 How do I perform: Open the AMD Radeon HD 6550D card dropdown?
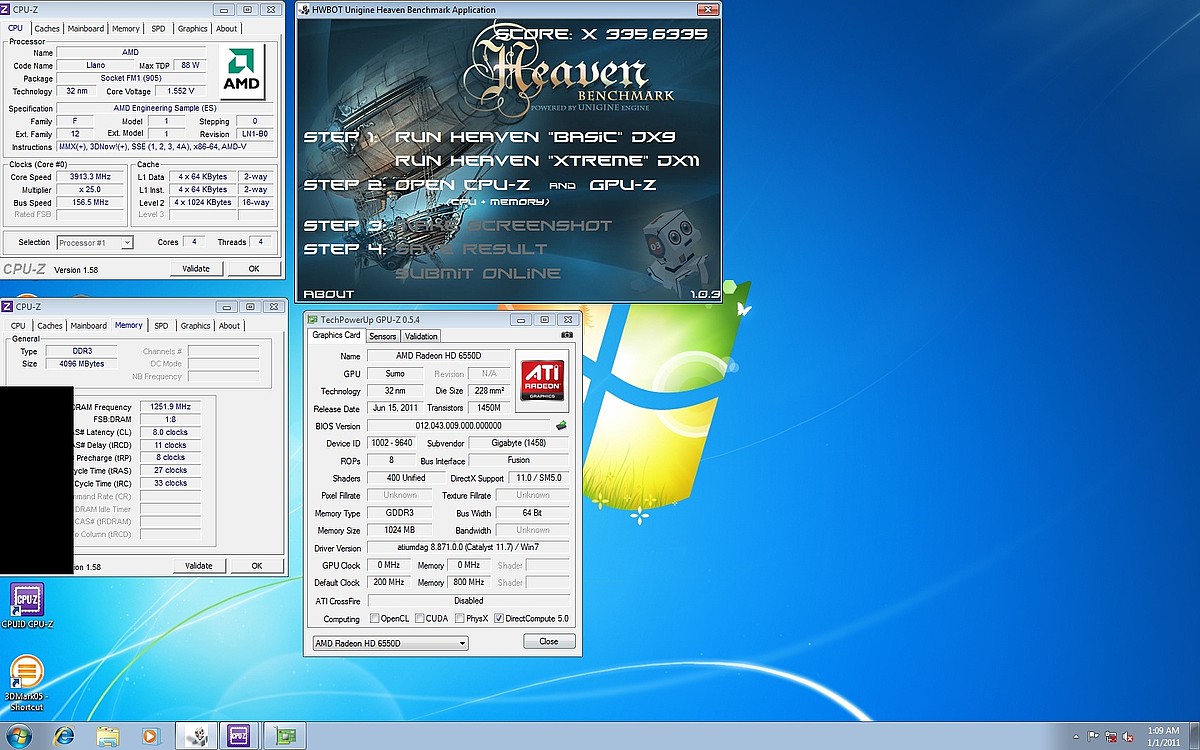[390, 643]
